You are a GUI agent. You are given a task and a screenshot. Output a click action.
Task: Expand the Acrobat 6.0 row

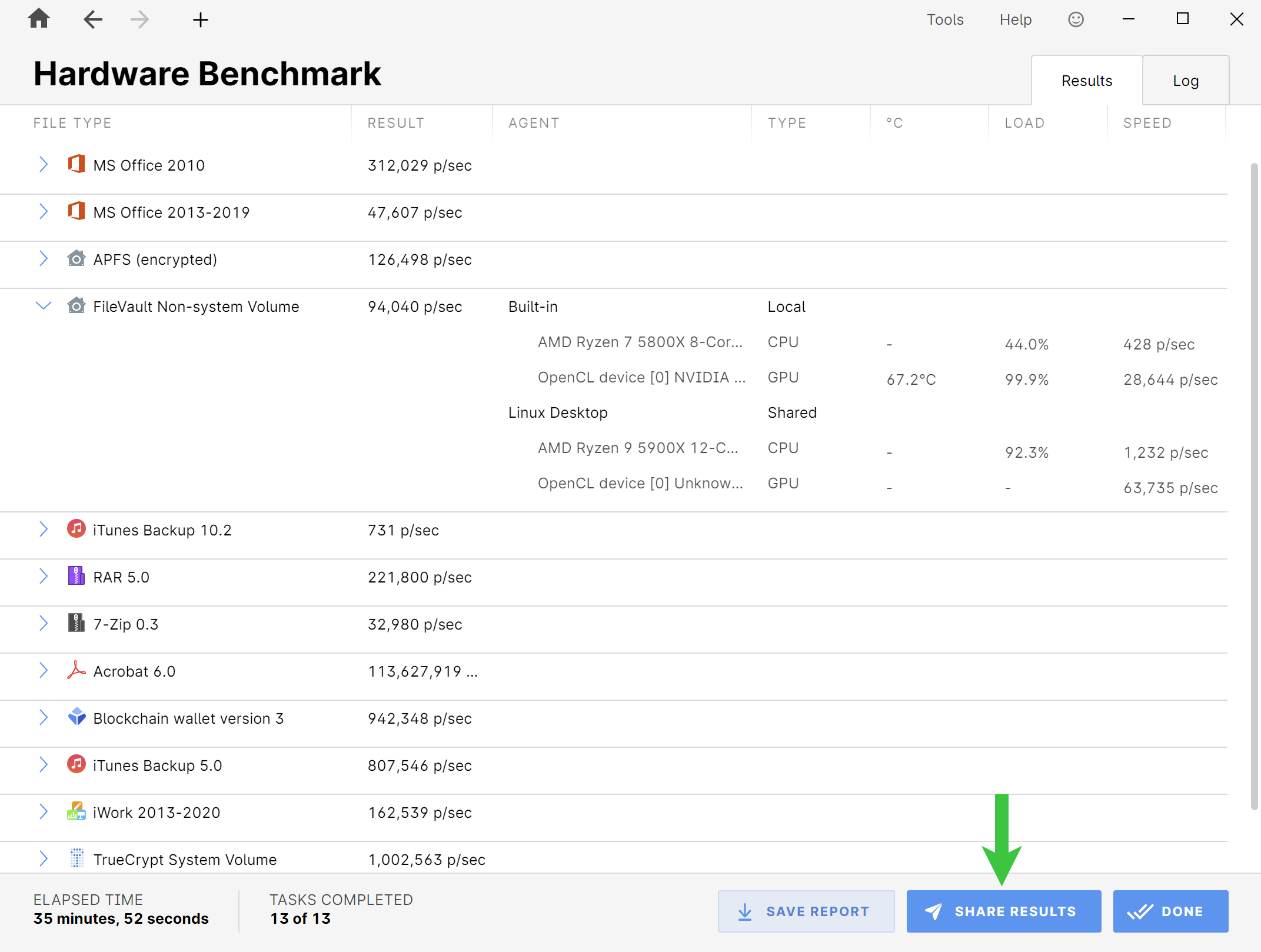point(43,670)
